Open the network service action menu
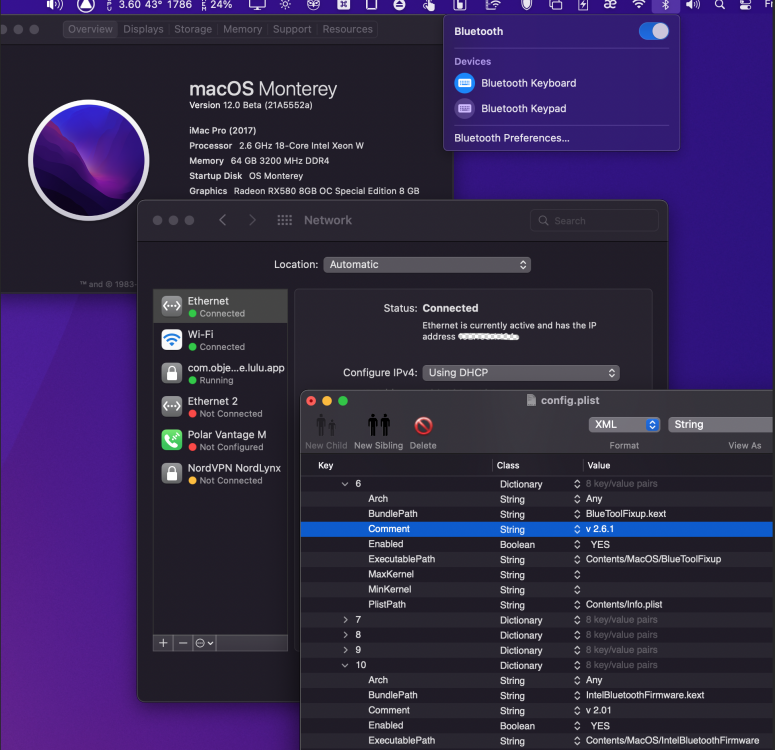Screen dimensions: 775x750 pos(204,643)
